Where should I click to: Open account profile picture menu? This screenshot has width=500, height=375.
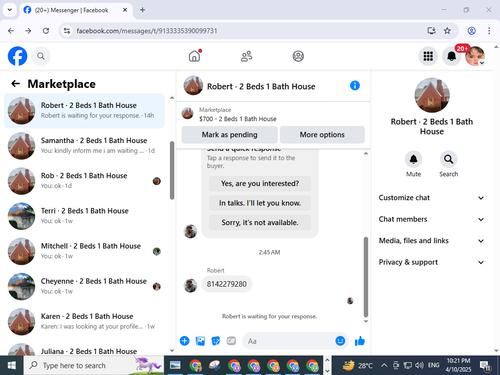475,56
